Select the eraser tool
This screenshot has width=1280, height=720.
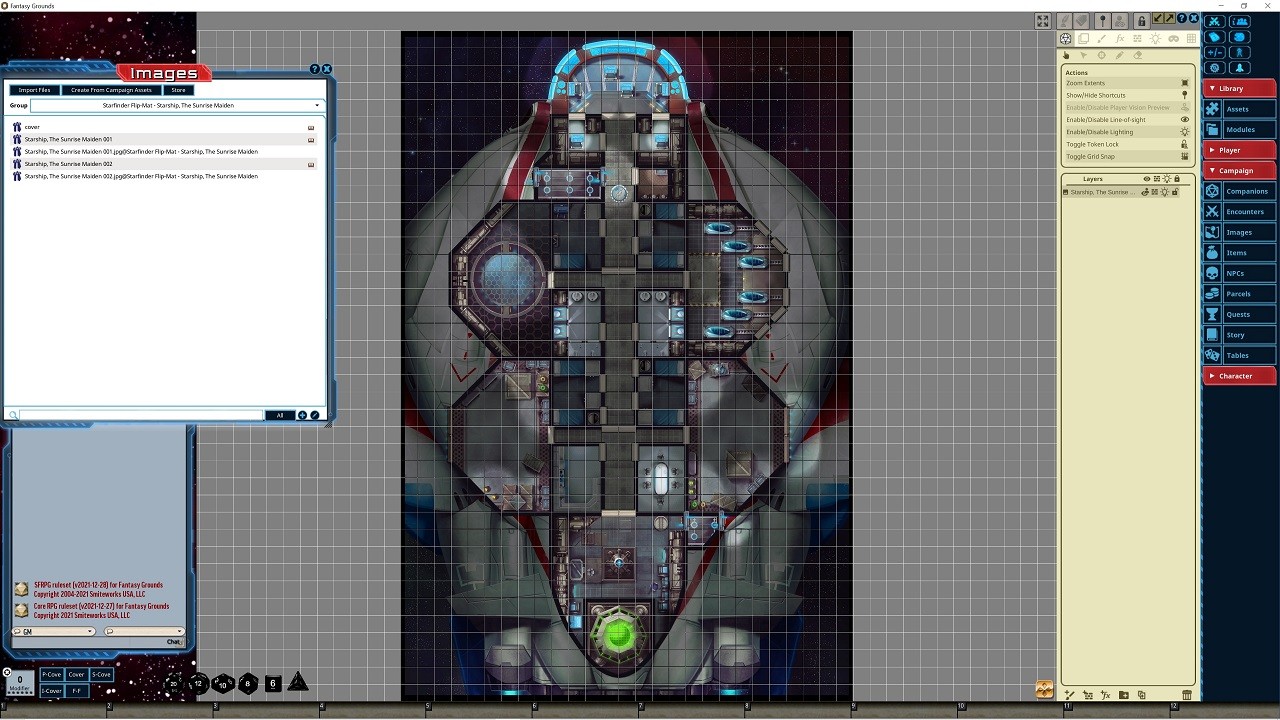point(1138,55)
